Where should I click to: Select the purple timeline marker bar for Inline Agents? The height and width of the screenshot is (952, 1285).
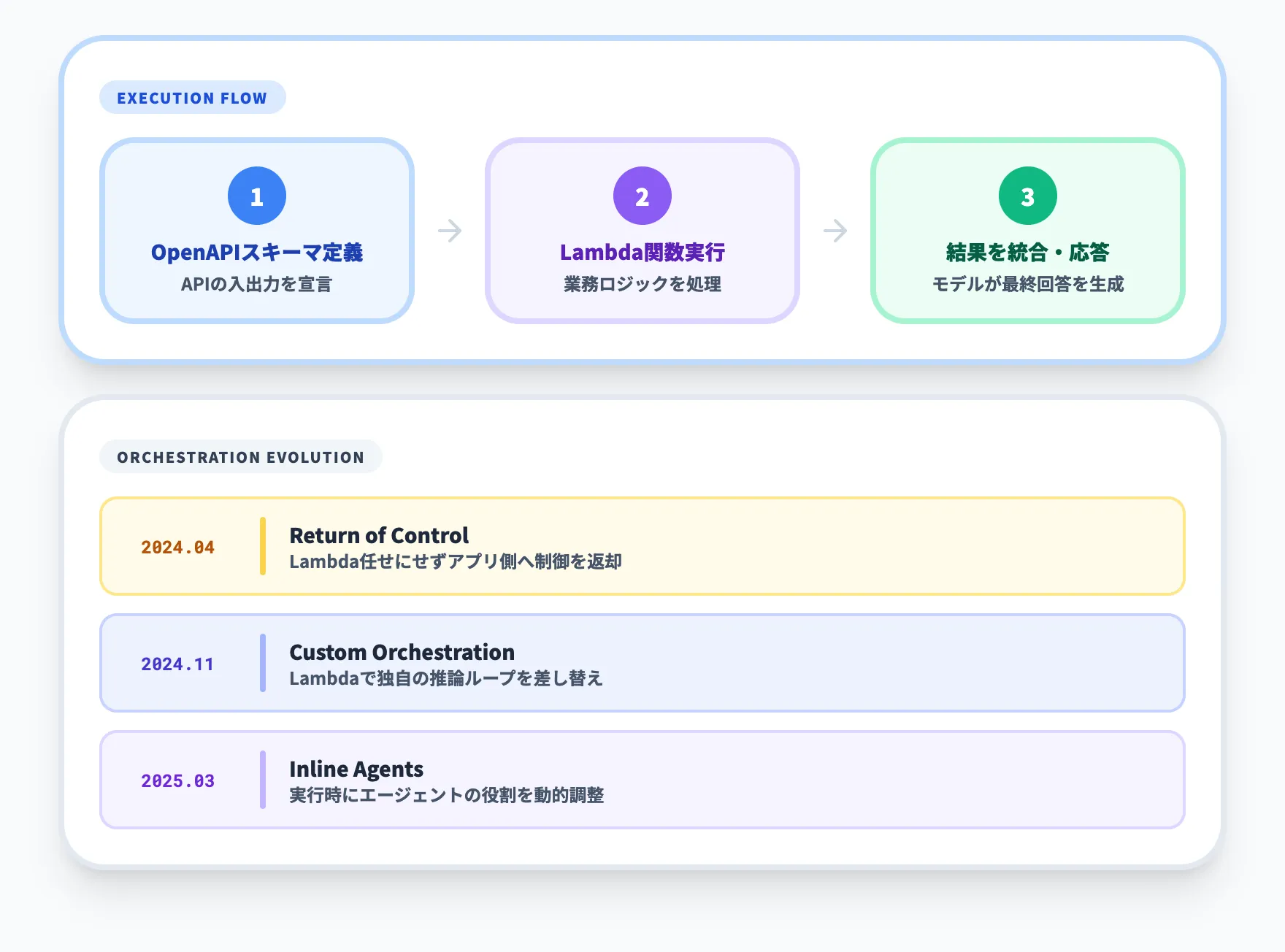click(x=264, y=780)
